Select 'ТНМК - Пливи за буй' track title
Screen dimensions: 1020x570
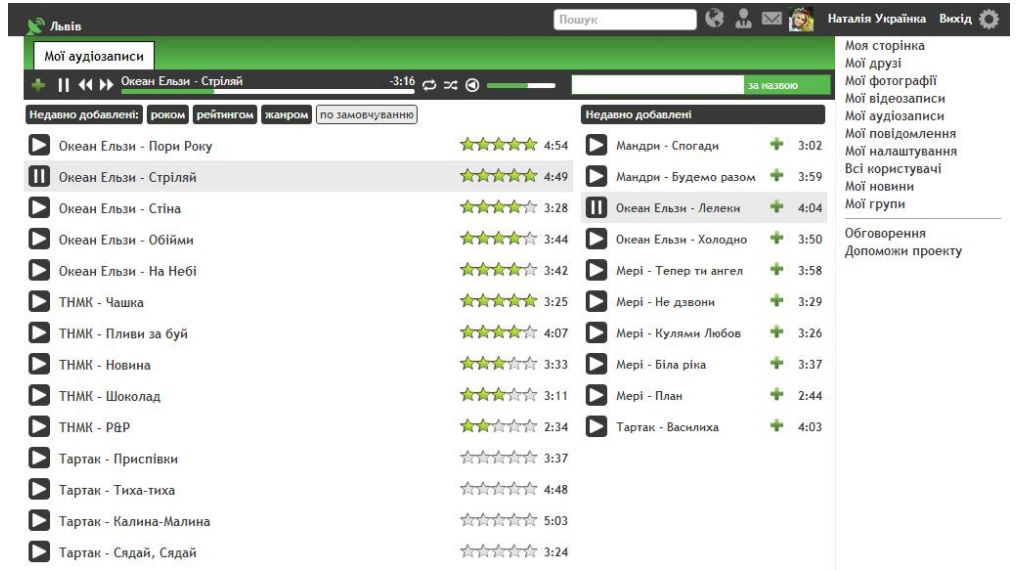click(123, 333)
